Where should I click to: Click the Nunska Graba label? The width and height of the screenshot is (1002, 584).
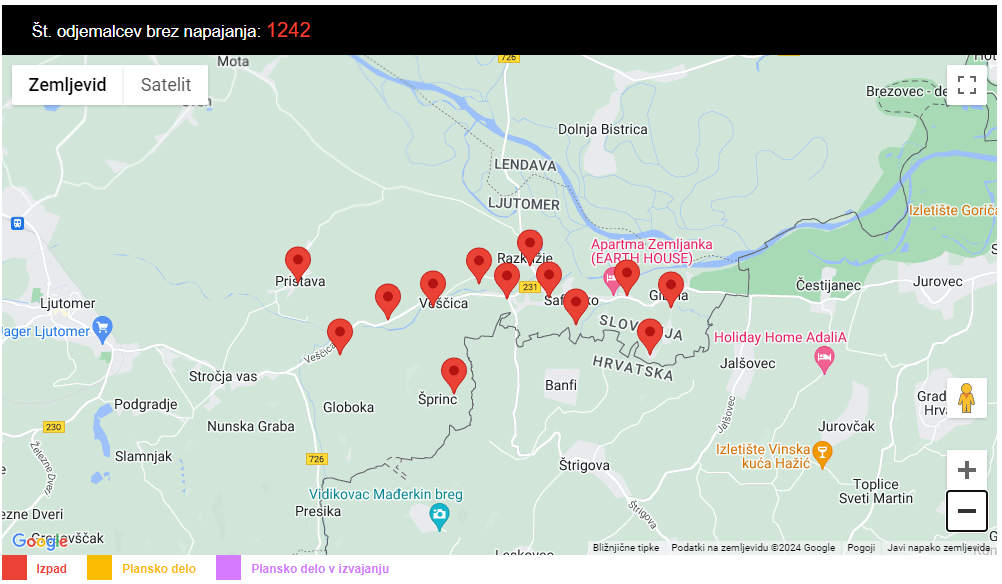point(250,427)
